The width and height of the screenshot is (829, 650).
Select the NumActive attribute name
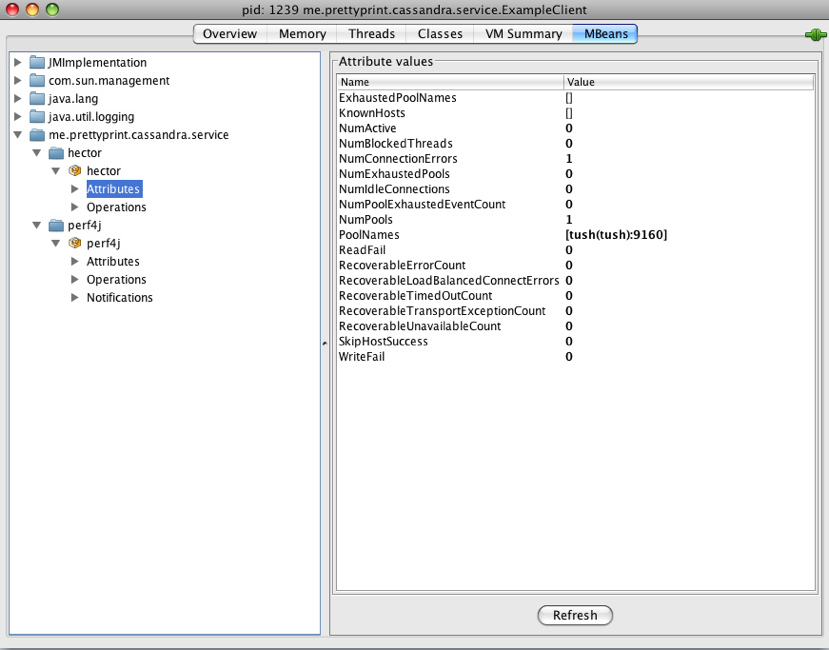tap(367, 129)
